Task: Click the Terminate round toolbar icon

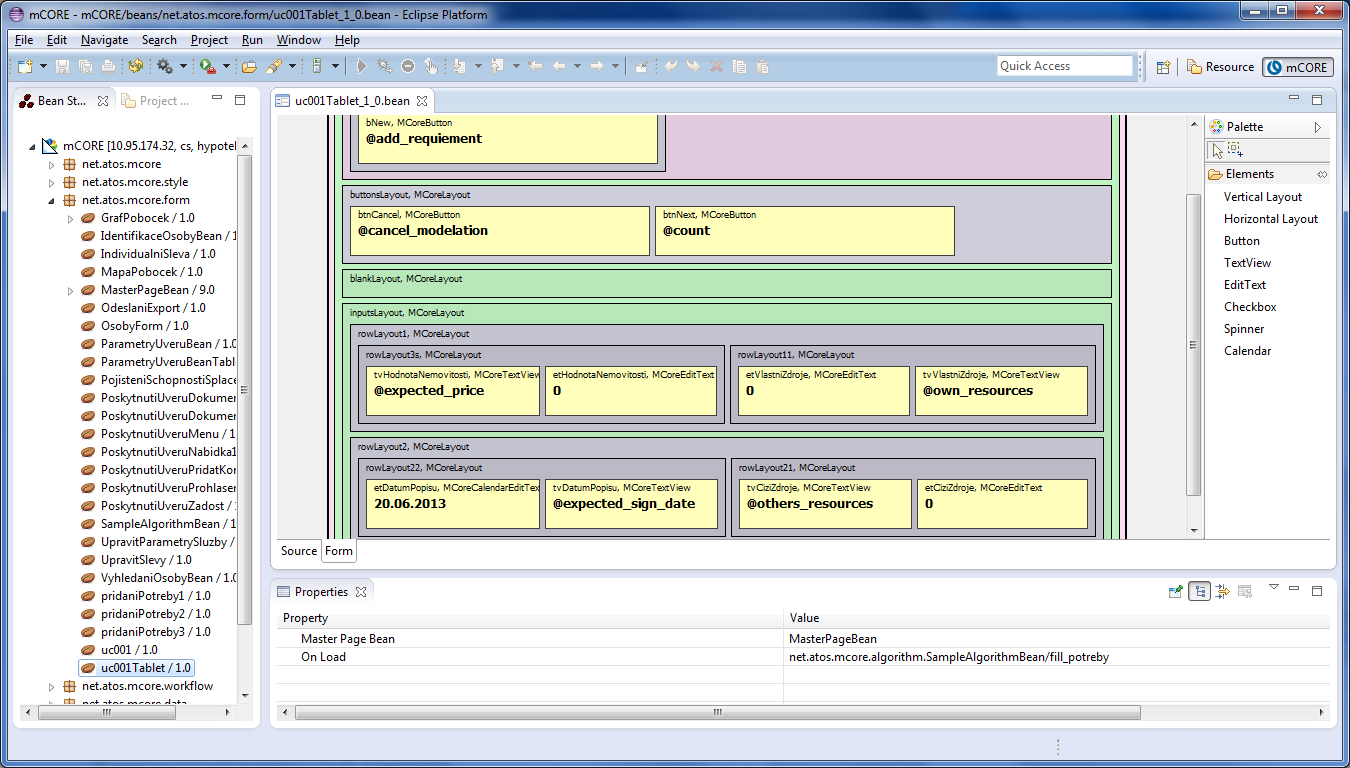Action: (408, 66)
